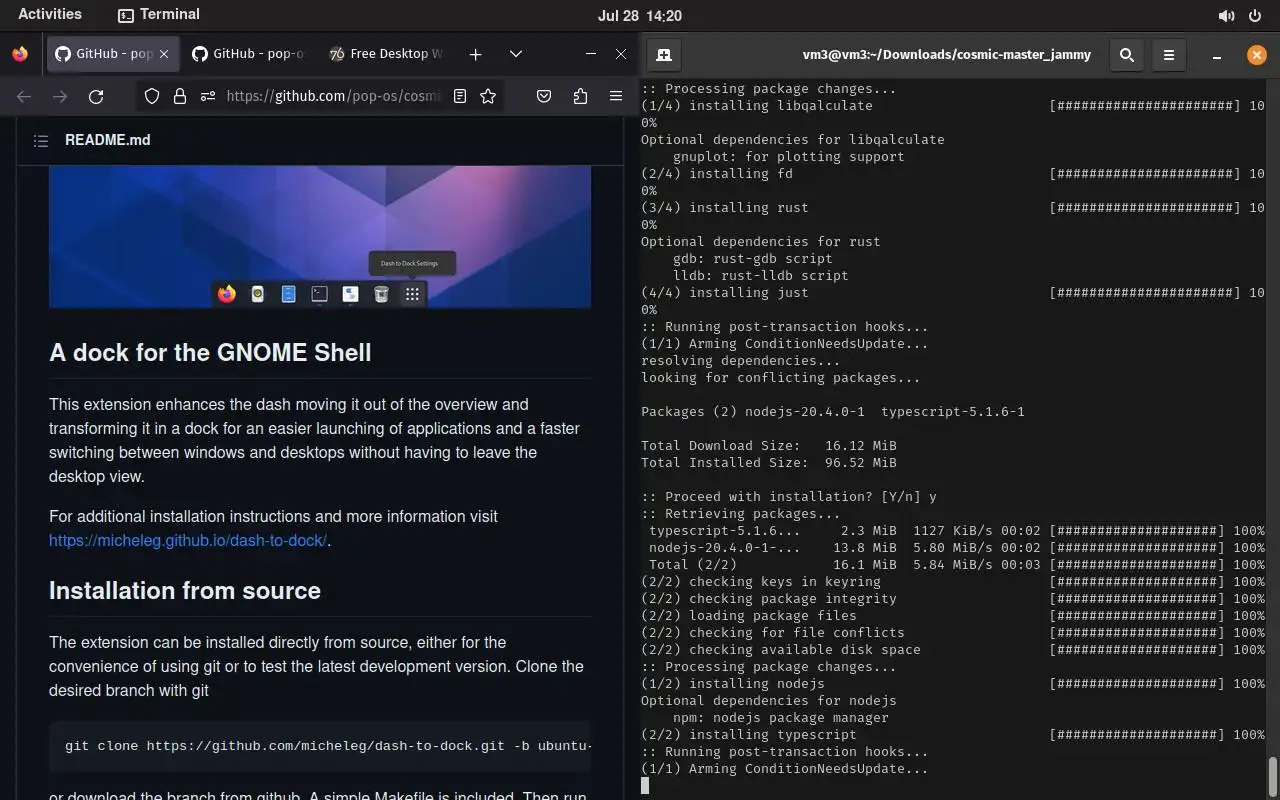Open Firefox application hamburger menu

(x=616, y=96)
